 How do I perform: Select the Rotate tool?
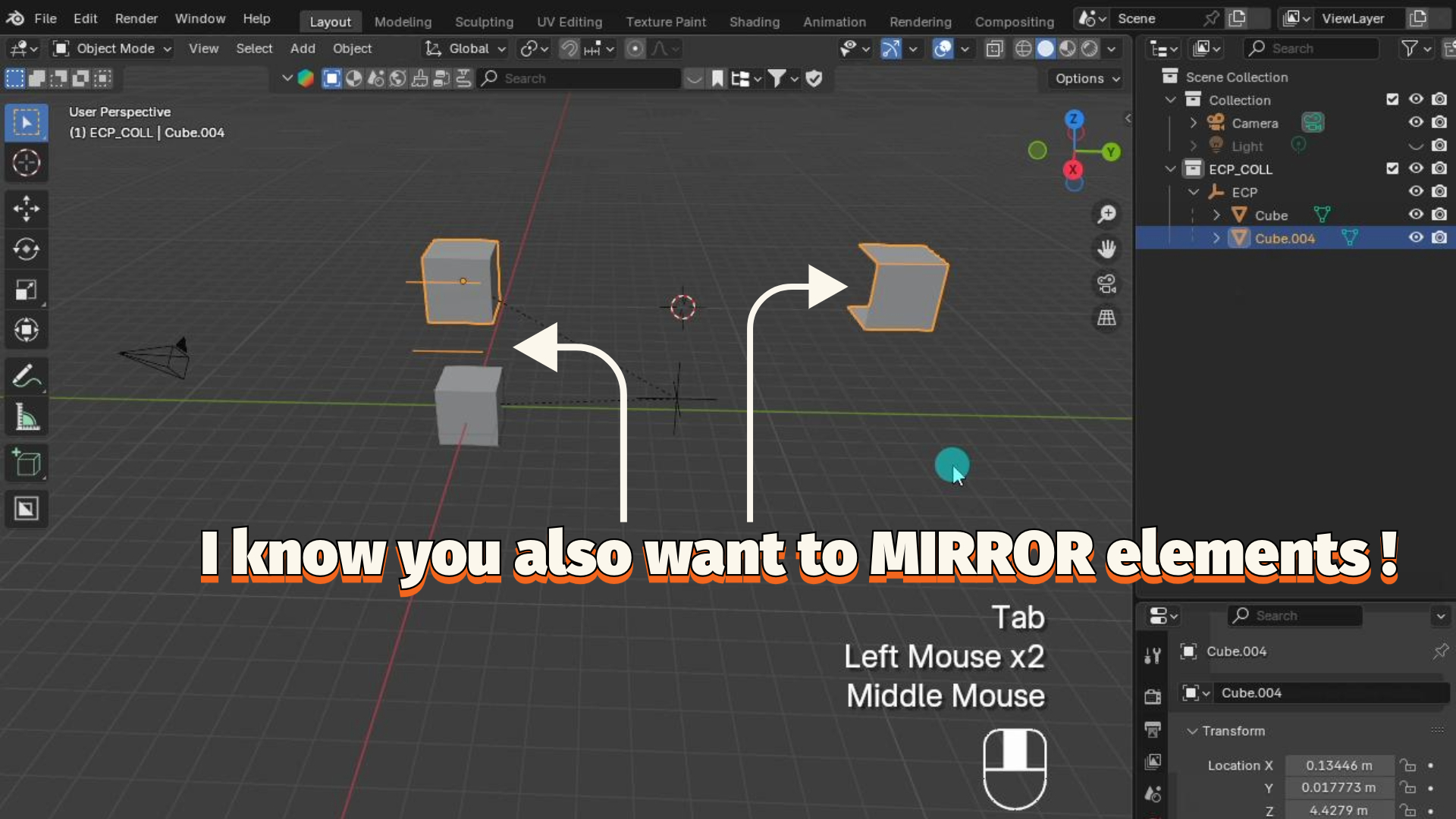27,249
